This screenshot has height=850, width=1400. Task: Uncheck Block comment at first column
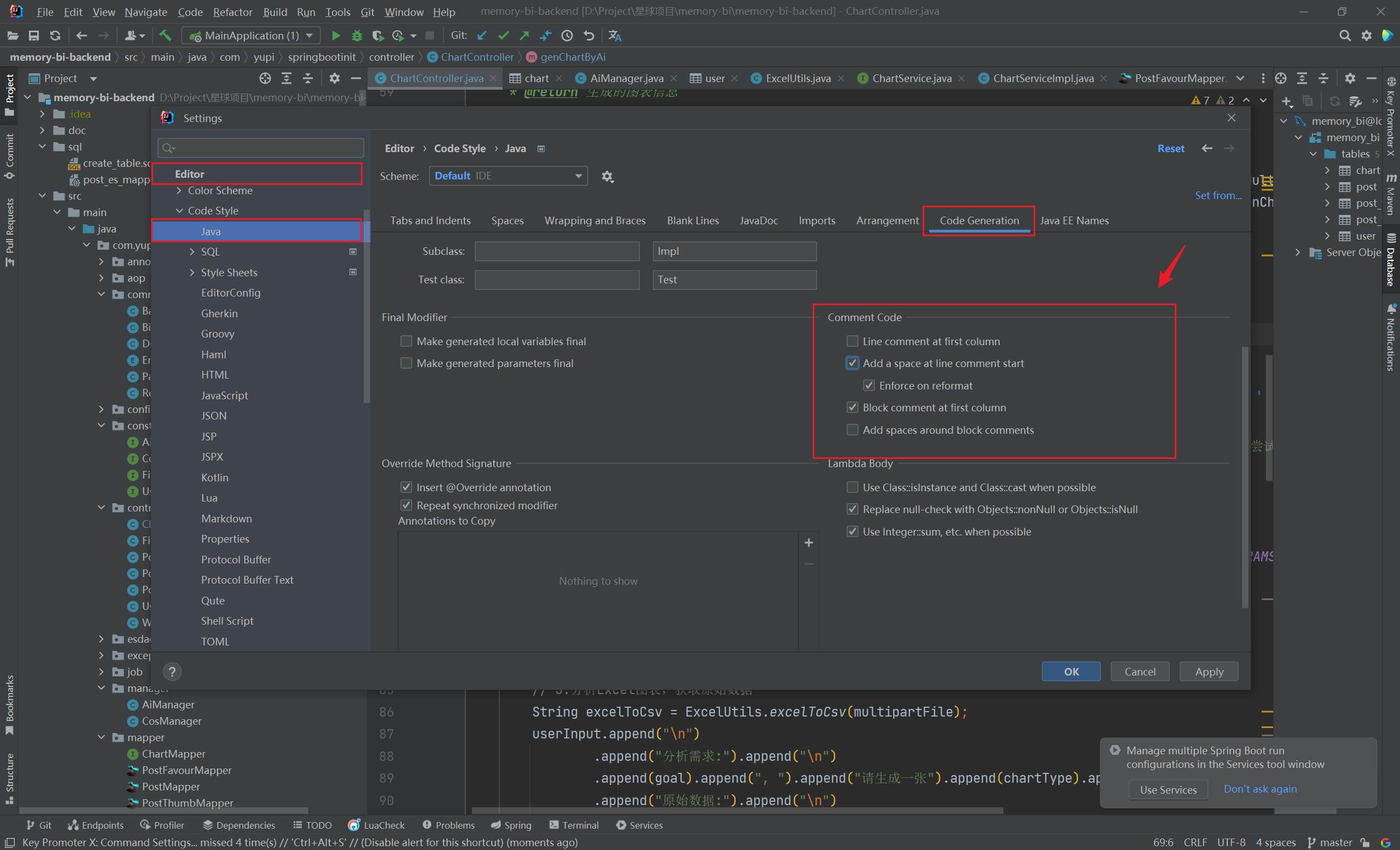tap(852, 407)
